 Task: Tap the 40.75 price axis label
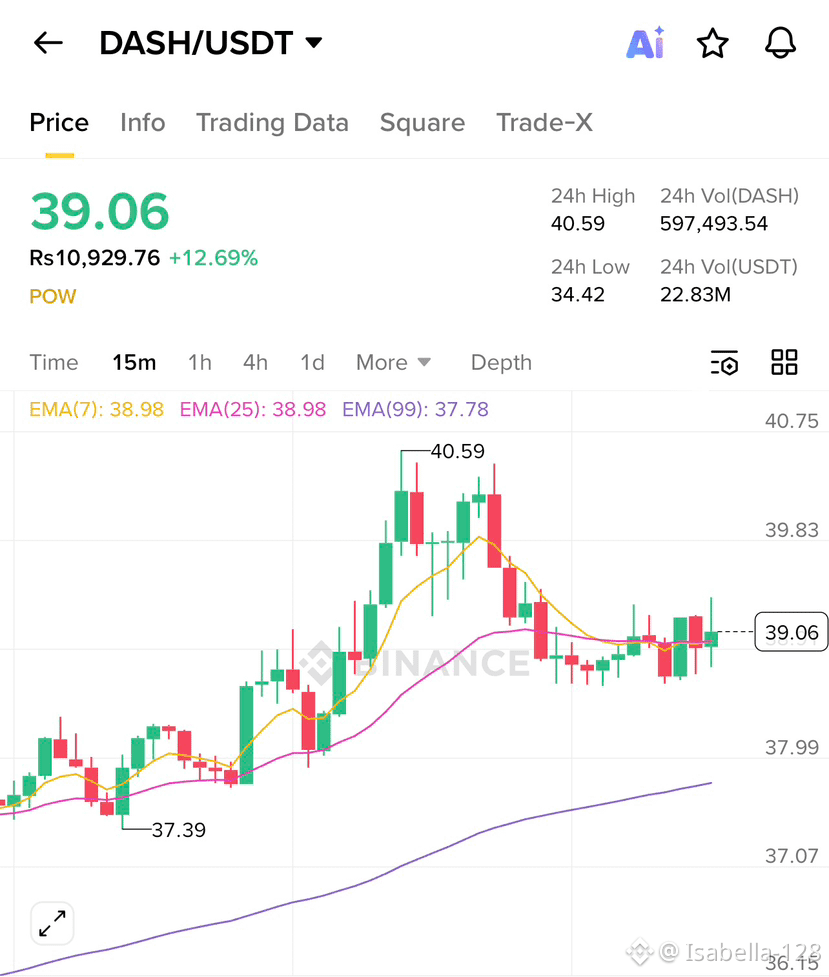tap(792, 421)
